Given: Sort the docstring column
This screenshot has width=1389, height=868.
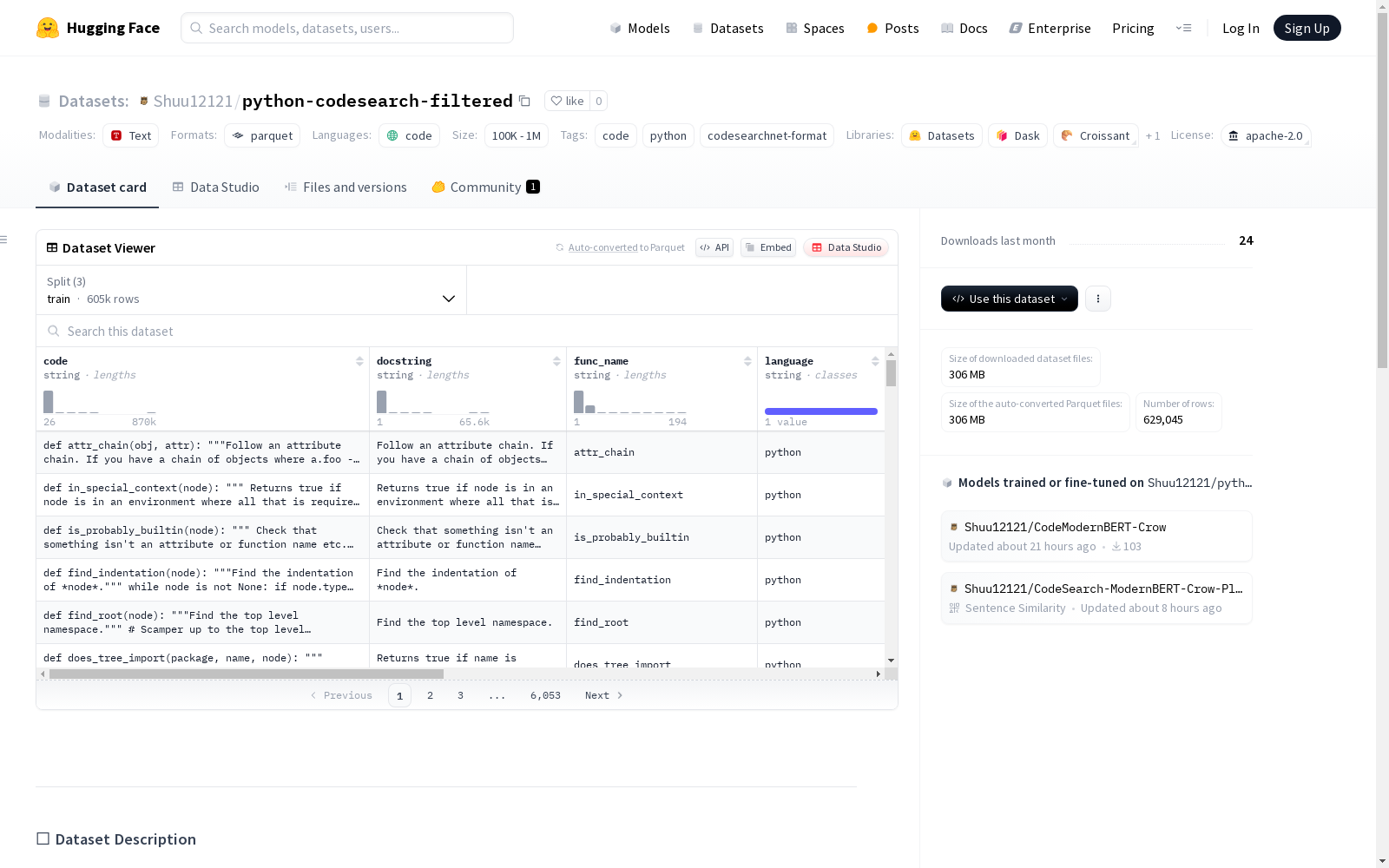Looking at the screenshot, I should (556, 361).
